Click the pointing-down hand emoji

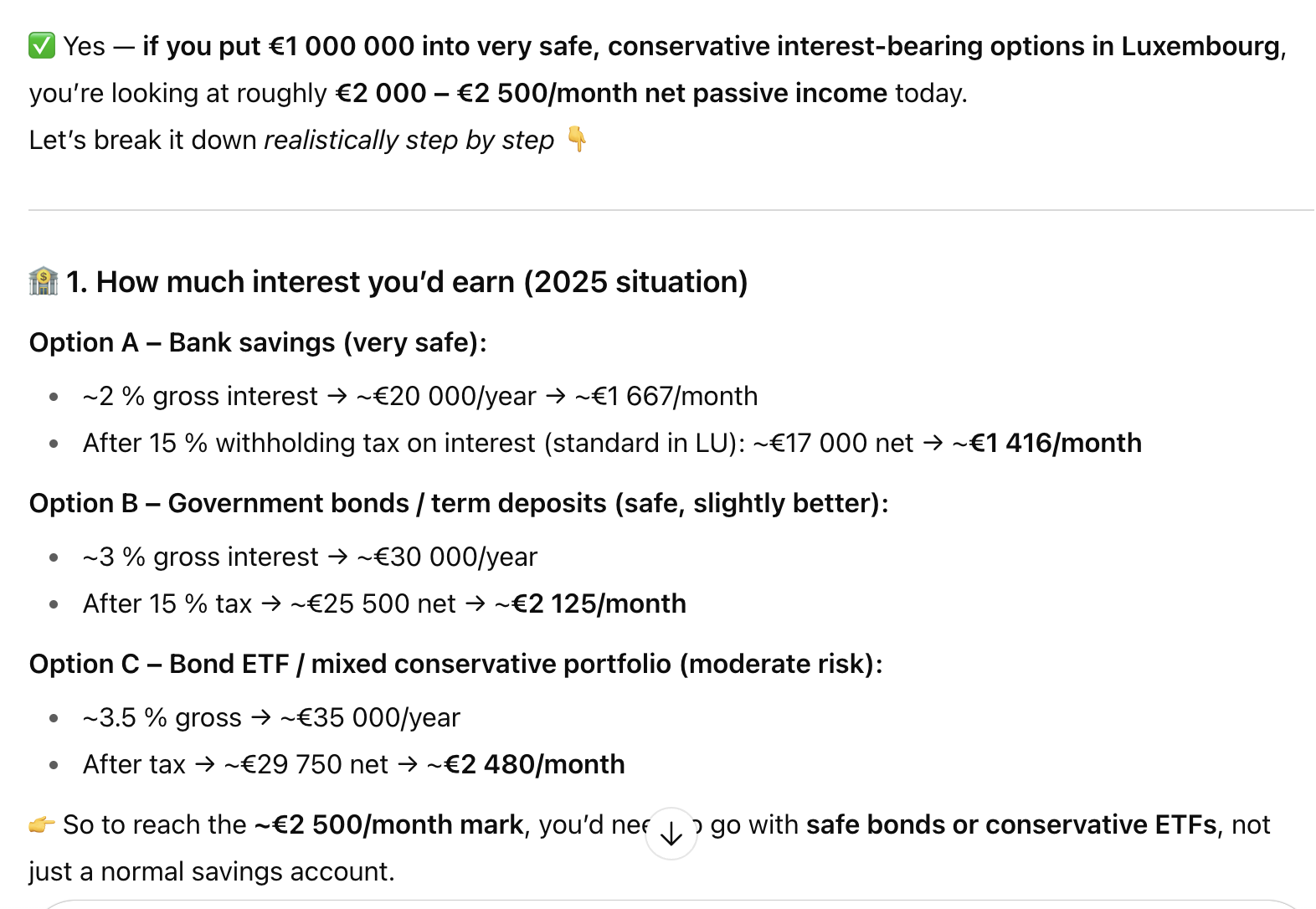coord(577,139)
